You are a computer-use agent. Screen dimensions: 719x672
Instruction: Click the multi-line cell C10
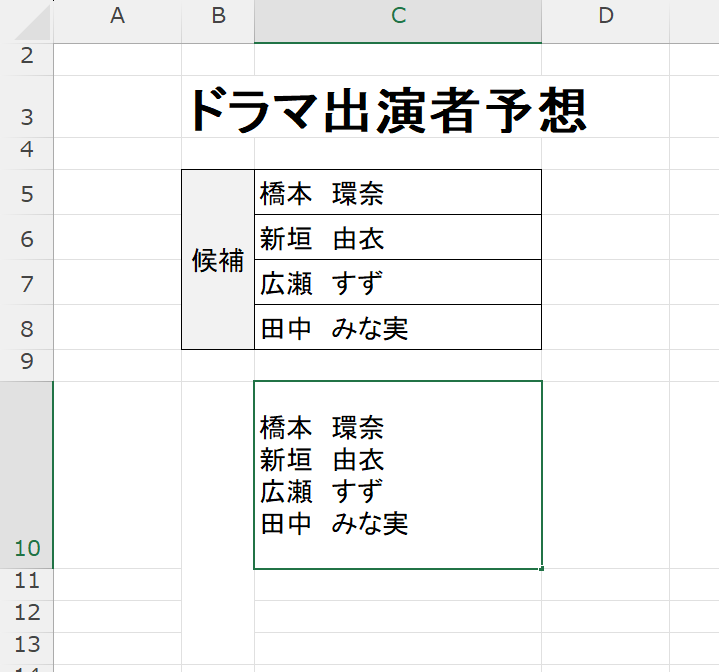tap(398, 475)
